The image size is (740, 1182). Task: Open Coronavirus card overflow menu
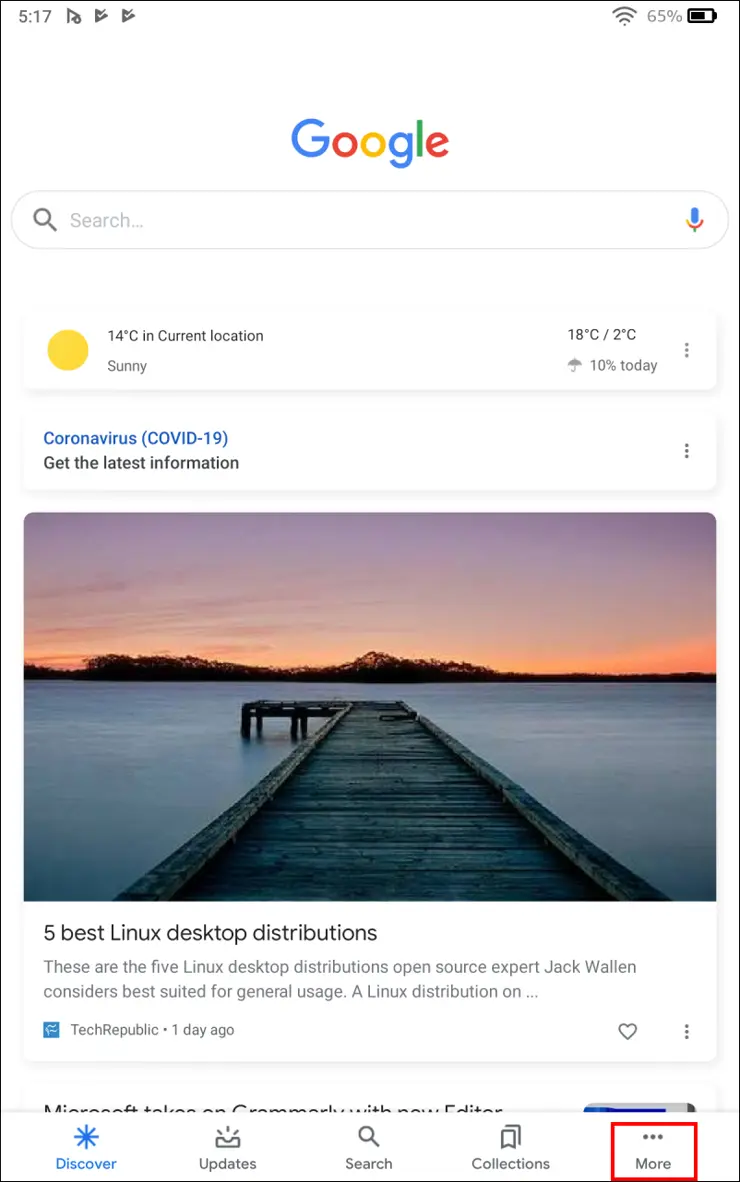(686, 451)
